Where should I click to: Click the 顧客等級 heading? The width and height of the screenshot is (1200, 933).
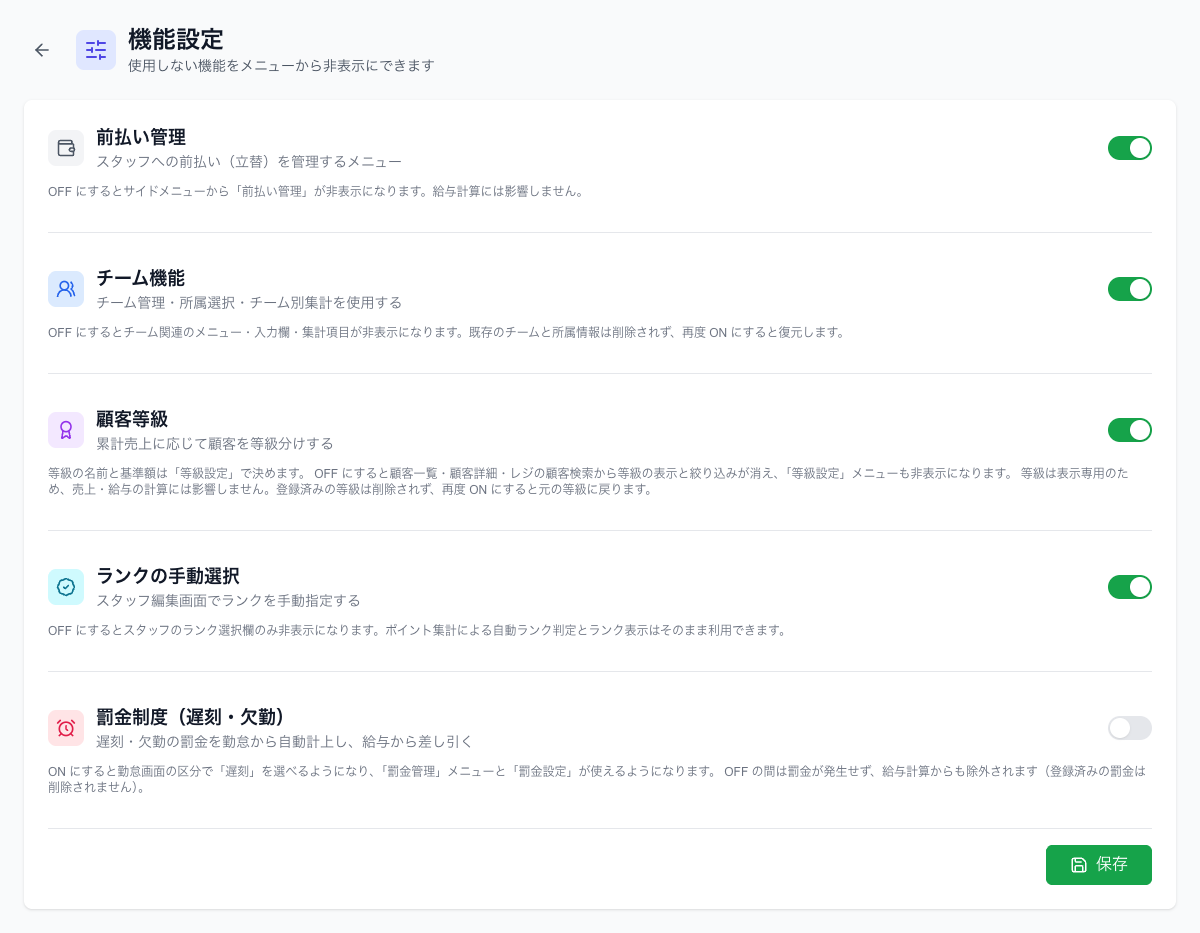click(132, 419)
